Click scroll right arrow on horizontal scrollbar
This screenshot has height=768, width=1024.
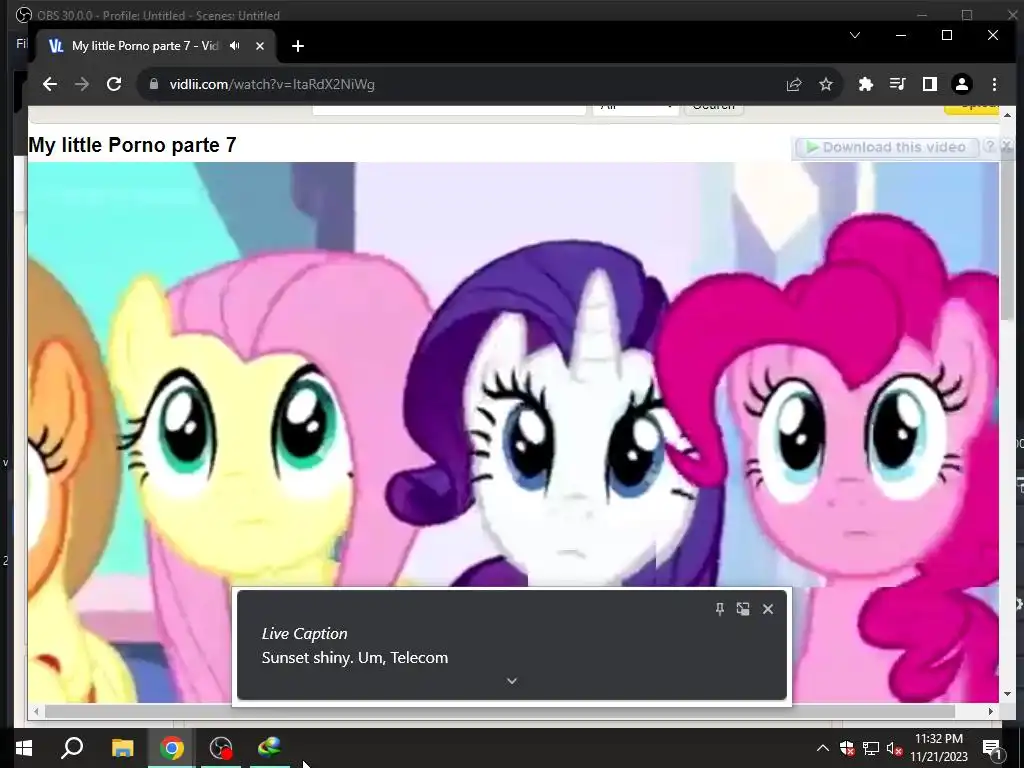click(x=991, y=711)
